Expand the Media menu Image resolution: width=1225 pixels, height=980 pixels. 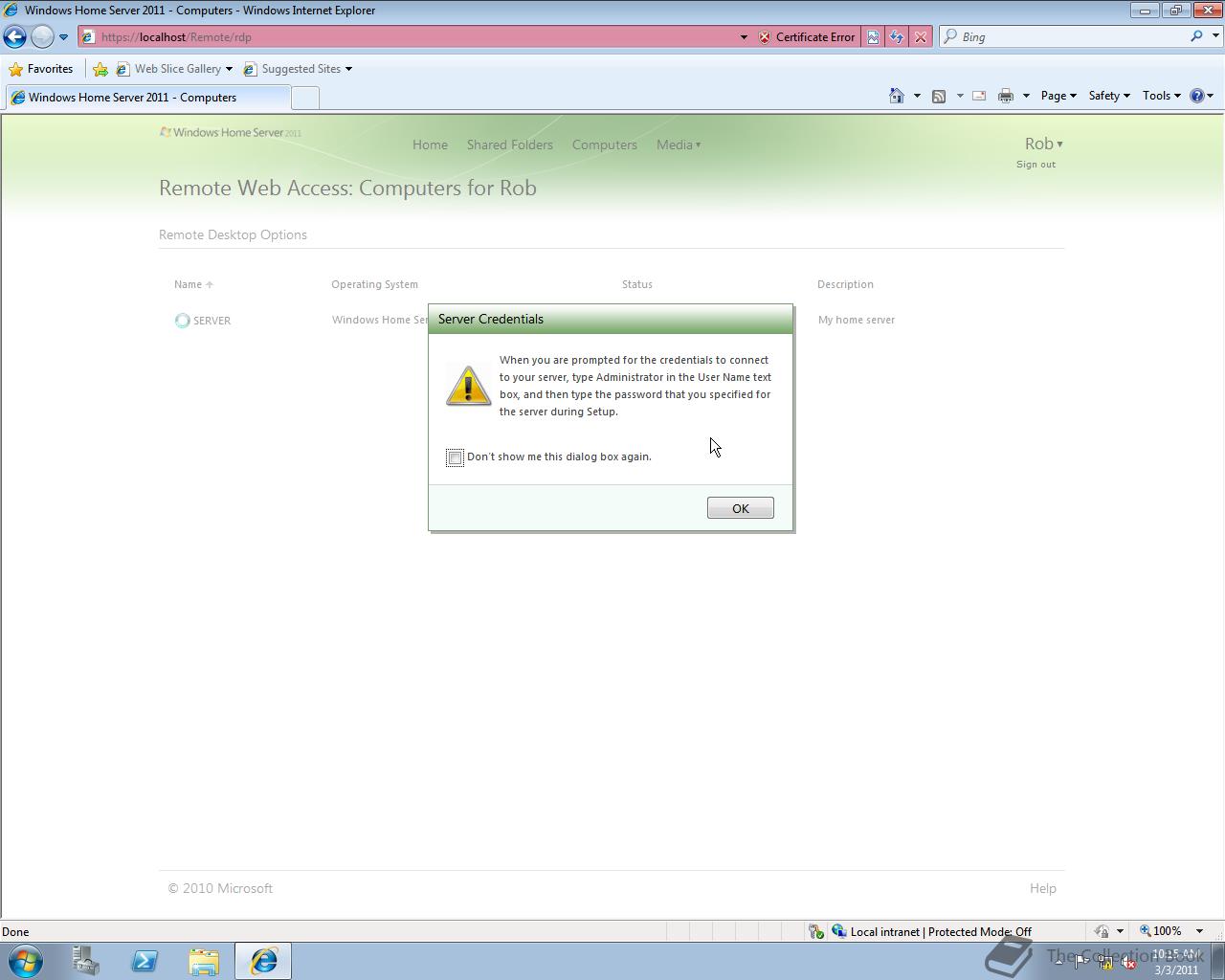(x=679, y=145)
